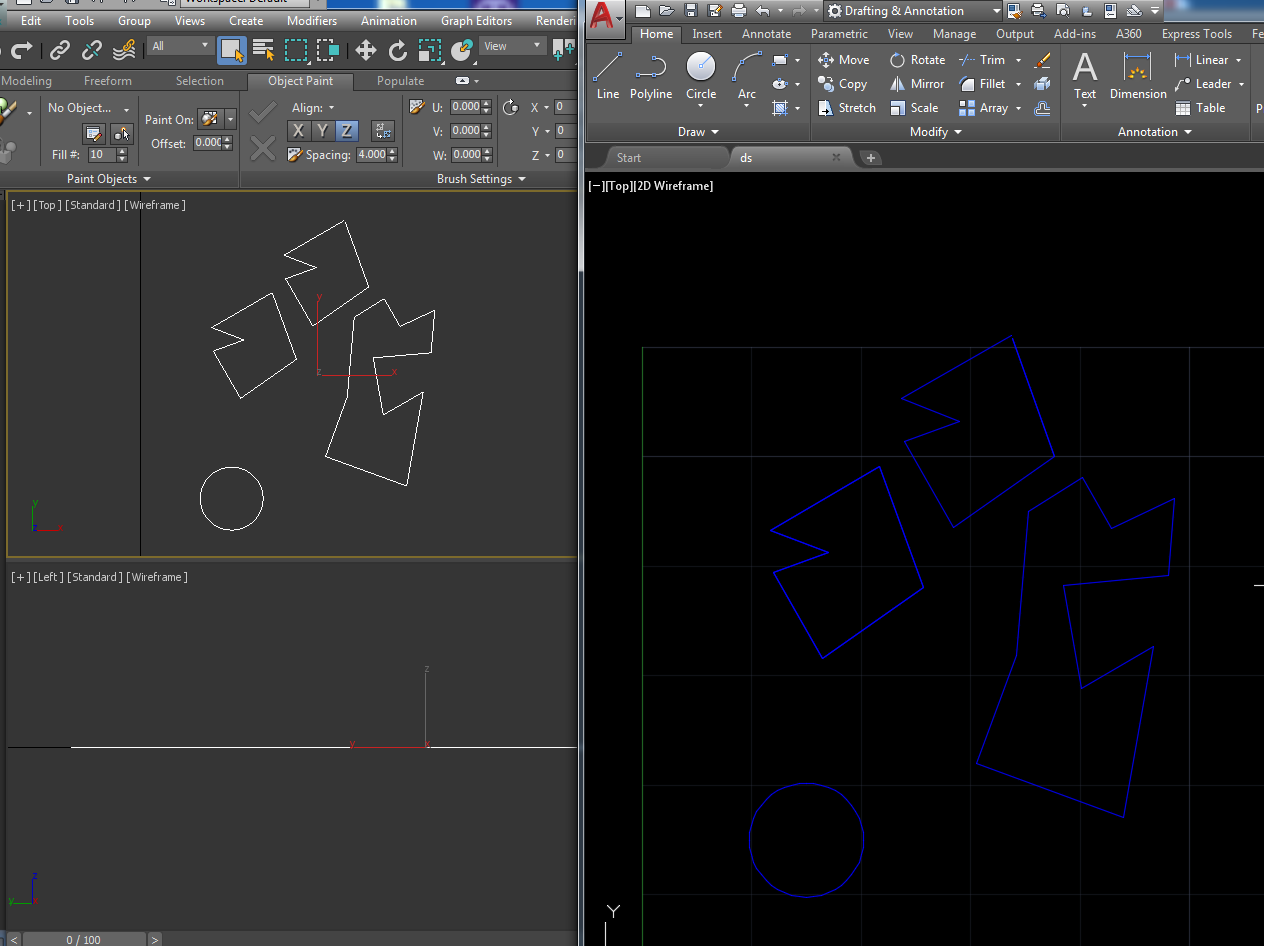Switch to the Freeform ribbon tab
The width and height of the screenshot is (1264, 946).
coord(108,81)
